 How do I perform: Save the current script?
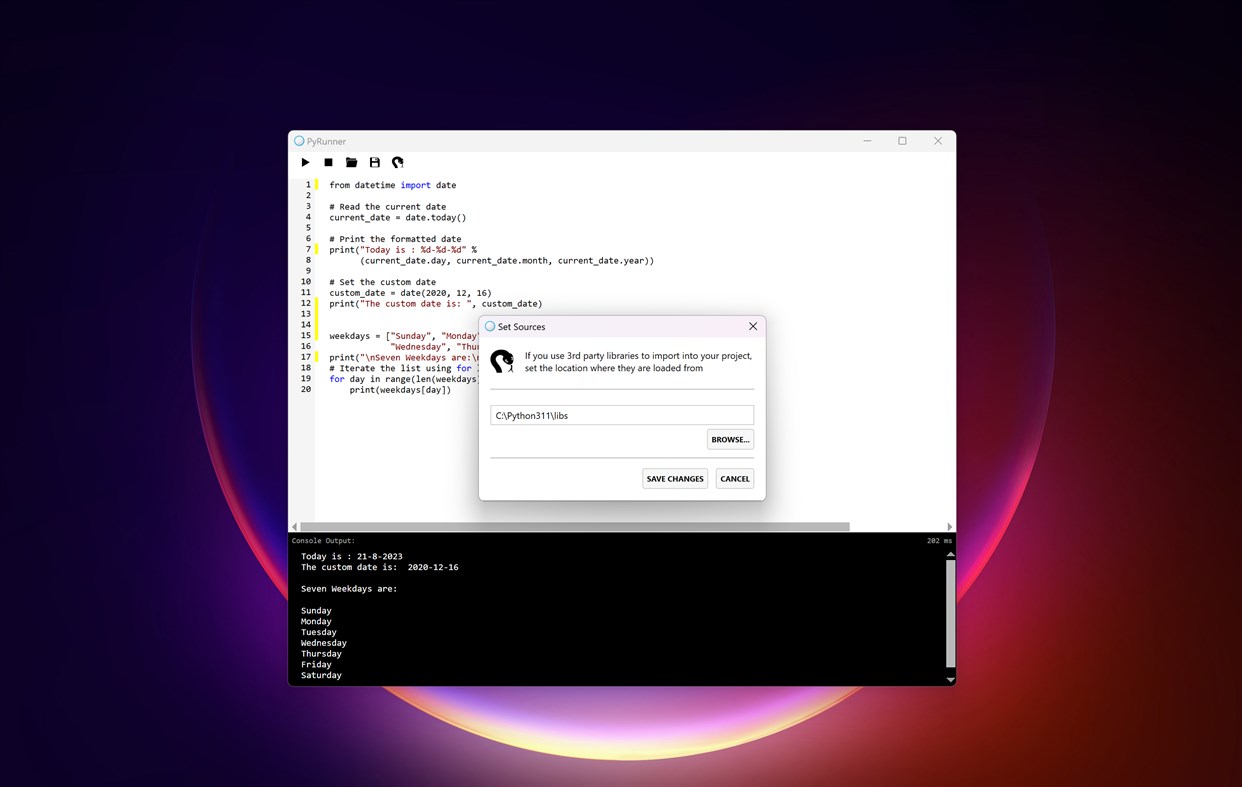pyautogui.click(x=374, y=162)
